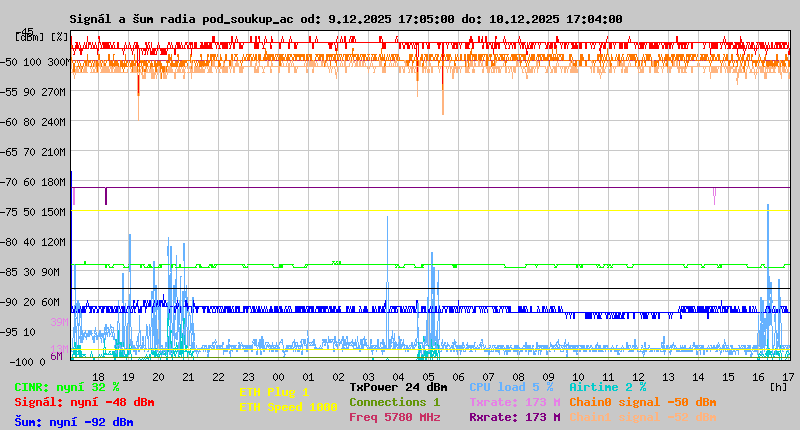Select the 'Signál: nyní -48 dBm' legend entry
This screenshot has width=800, height=430.
click(84, 402)
